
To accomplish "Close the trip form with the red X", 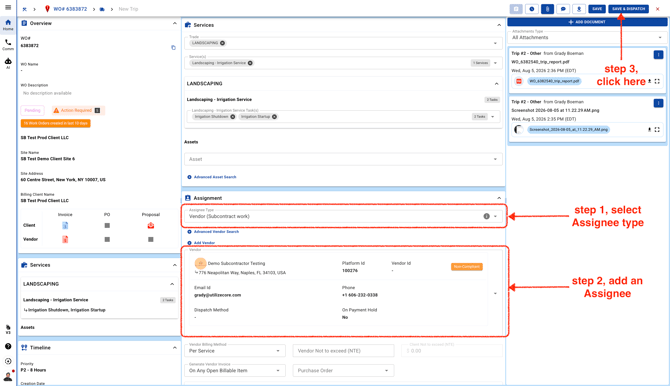I will pos(658,9).
